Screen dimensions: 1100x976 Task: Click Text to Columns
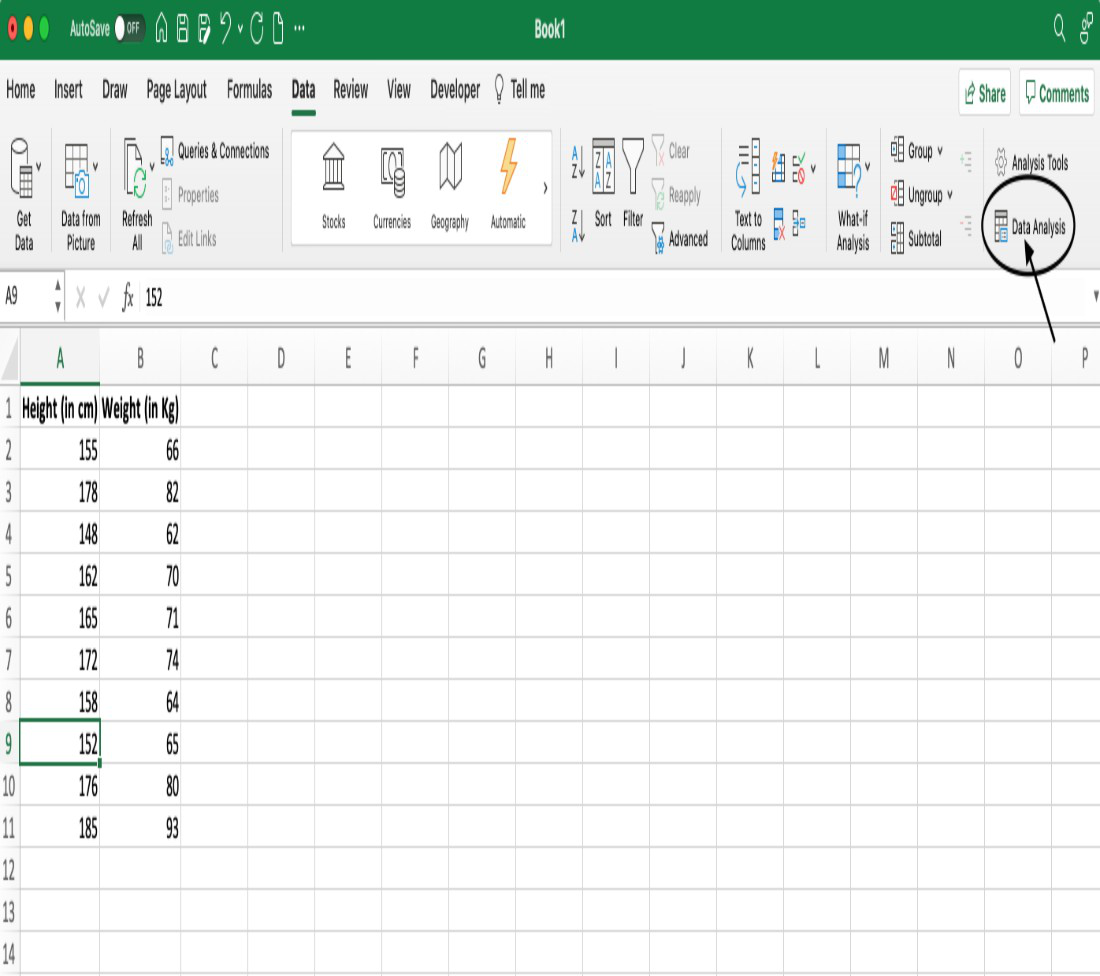pos(748,194)
